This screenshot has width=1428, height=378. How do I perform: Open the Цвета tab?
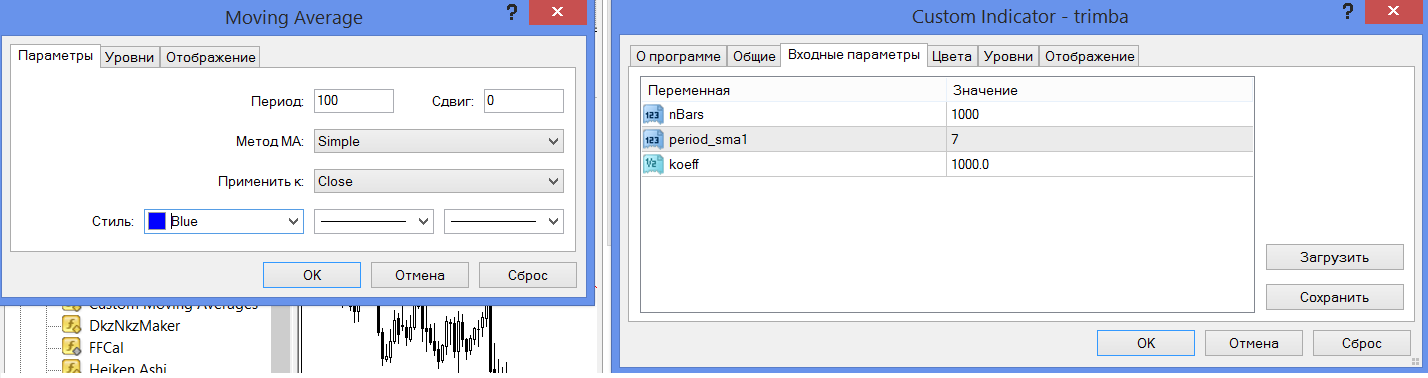click(951, 57)
